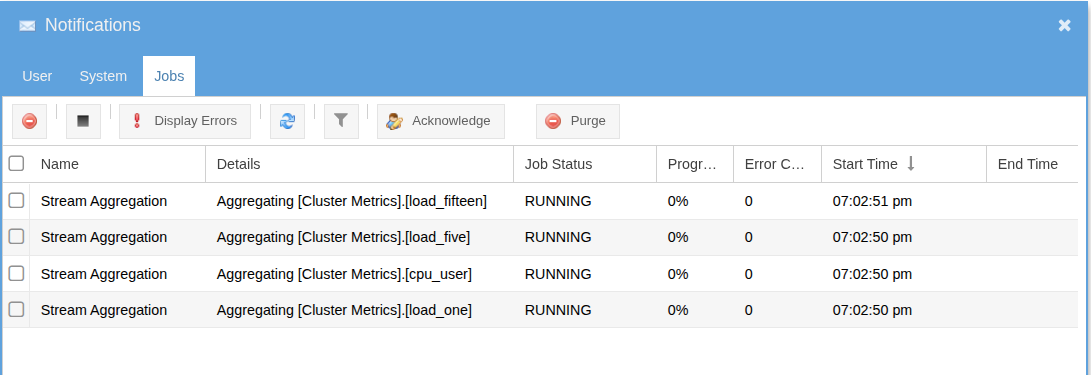The height and width of the screenshot is (375, 1091).
Task: Toggle the select-all checkbox in header
Action: pos(16,163)
